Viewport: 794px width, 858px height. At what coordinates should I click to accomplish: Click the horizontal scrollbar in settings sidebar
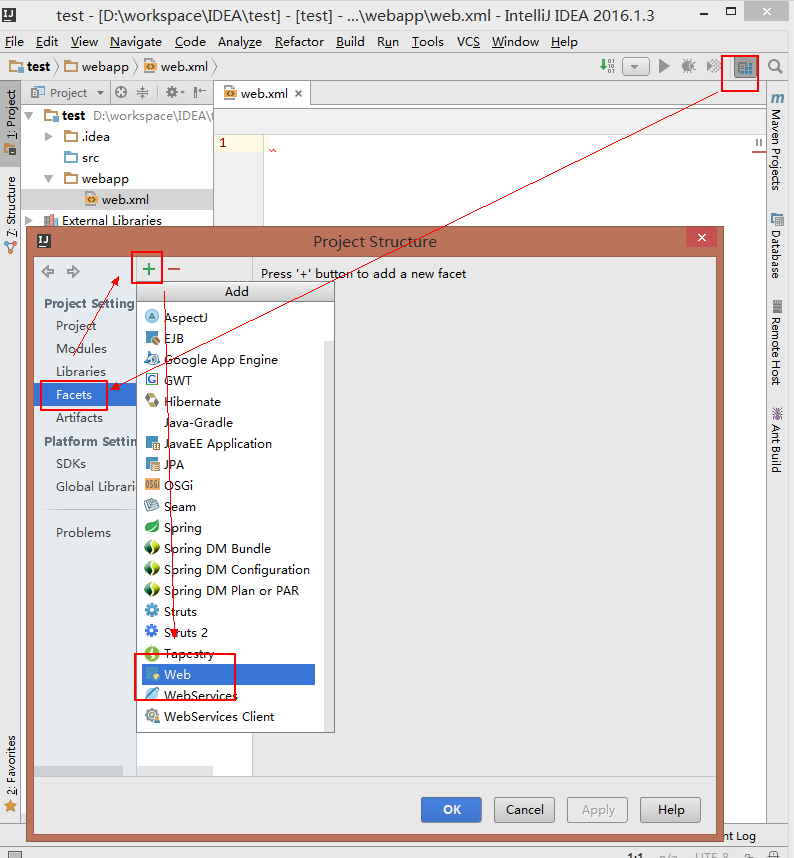(78, 771)
